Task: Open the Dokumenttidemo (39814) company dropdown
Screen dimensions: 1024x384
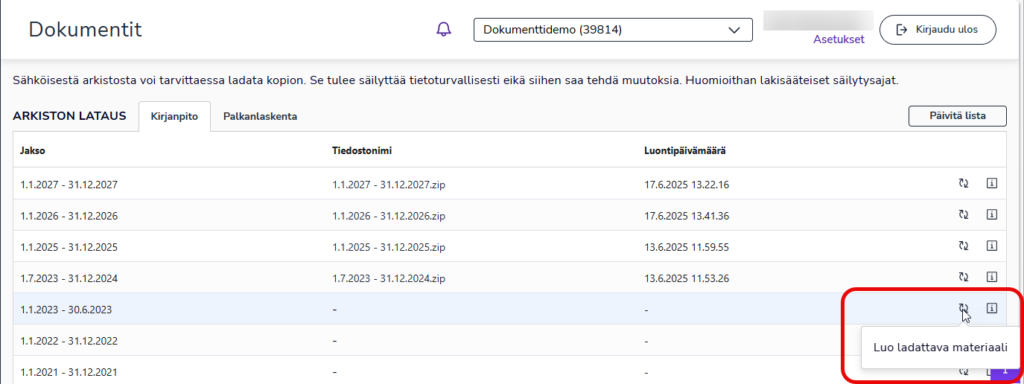Action: (613, 30)
